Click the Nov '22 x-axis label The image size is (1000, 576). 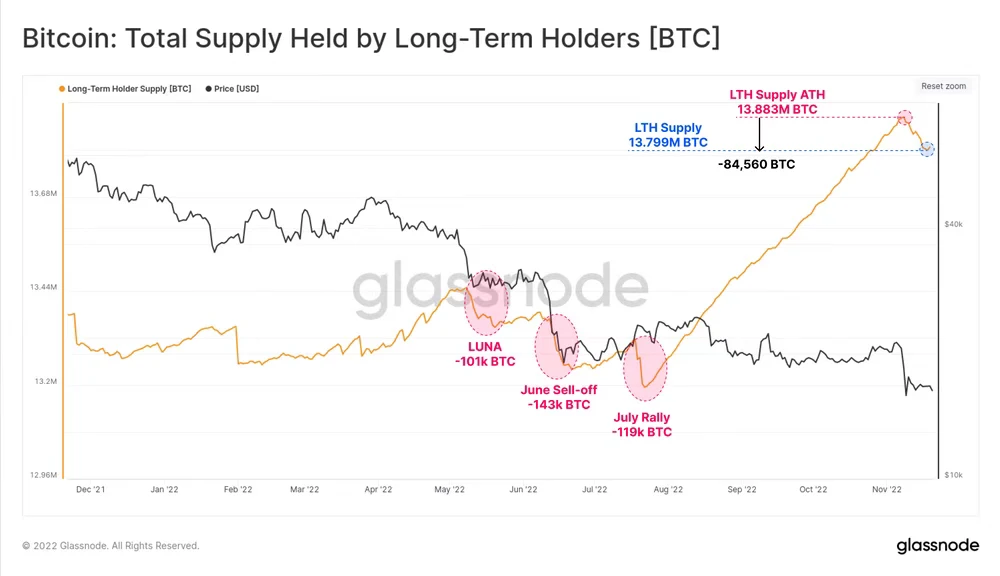[886, 489]
